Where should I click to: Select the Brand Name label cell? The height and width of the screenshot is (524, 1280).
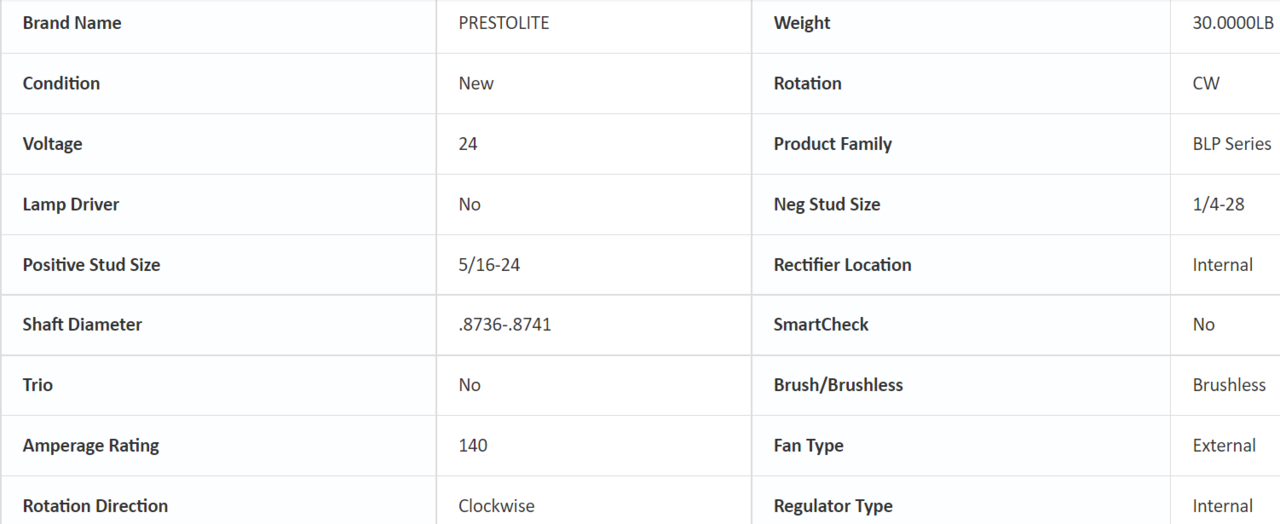72,23
